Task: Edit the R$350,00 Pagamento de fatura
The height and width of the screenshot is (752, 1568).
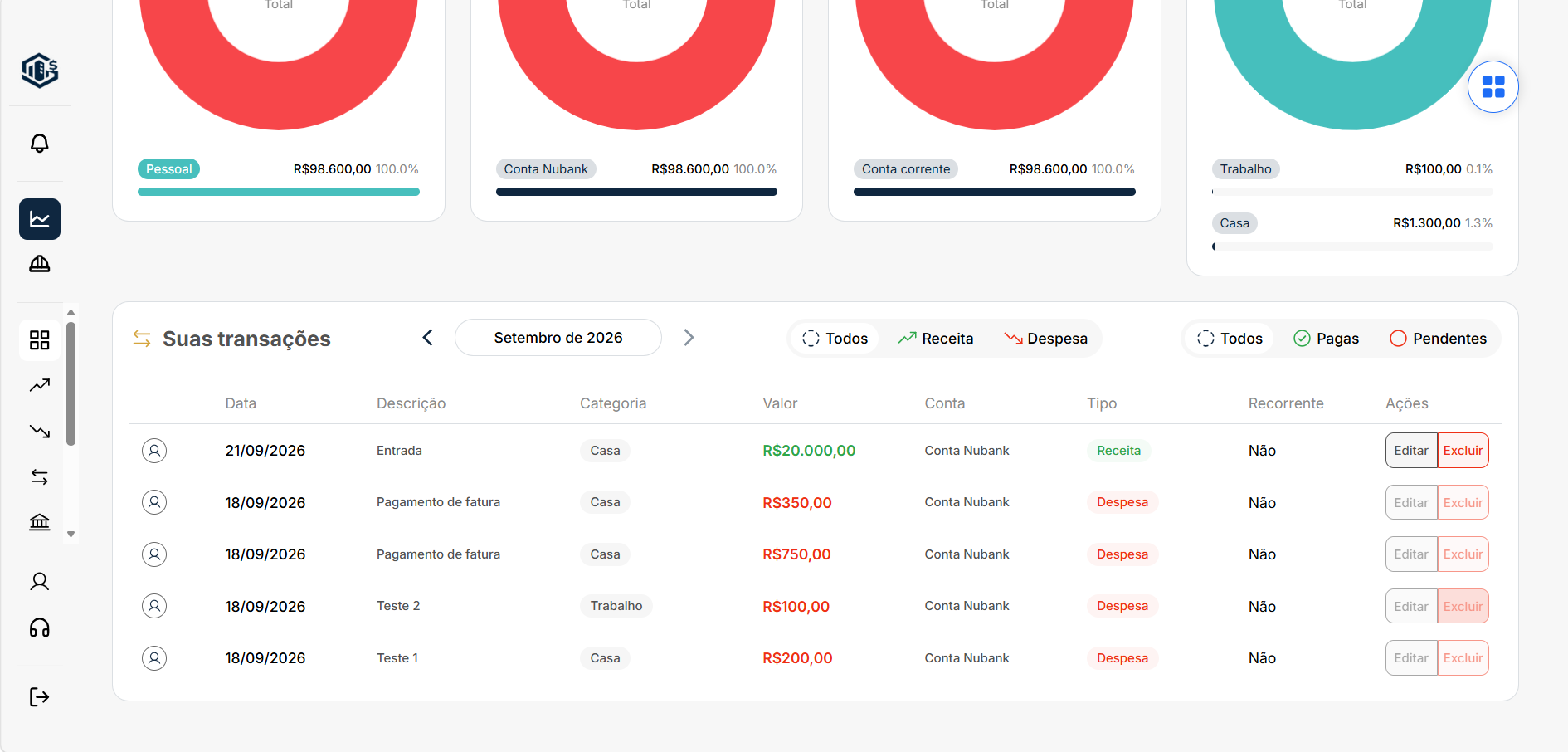Action: coord(1411,503)
